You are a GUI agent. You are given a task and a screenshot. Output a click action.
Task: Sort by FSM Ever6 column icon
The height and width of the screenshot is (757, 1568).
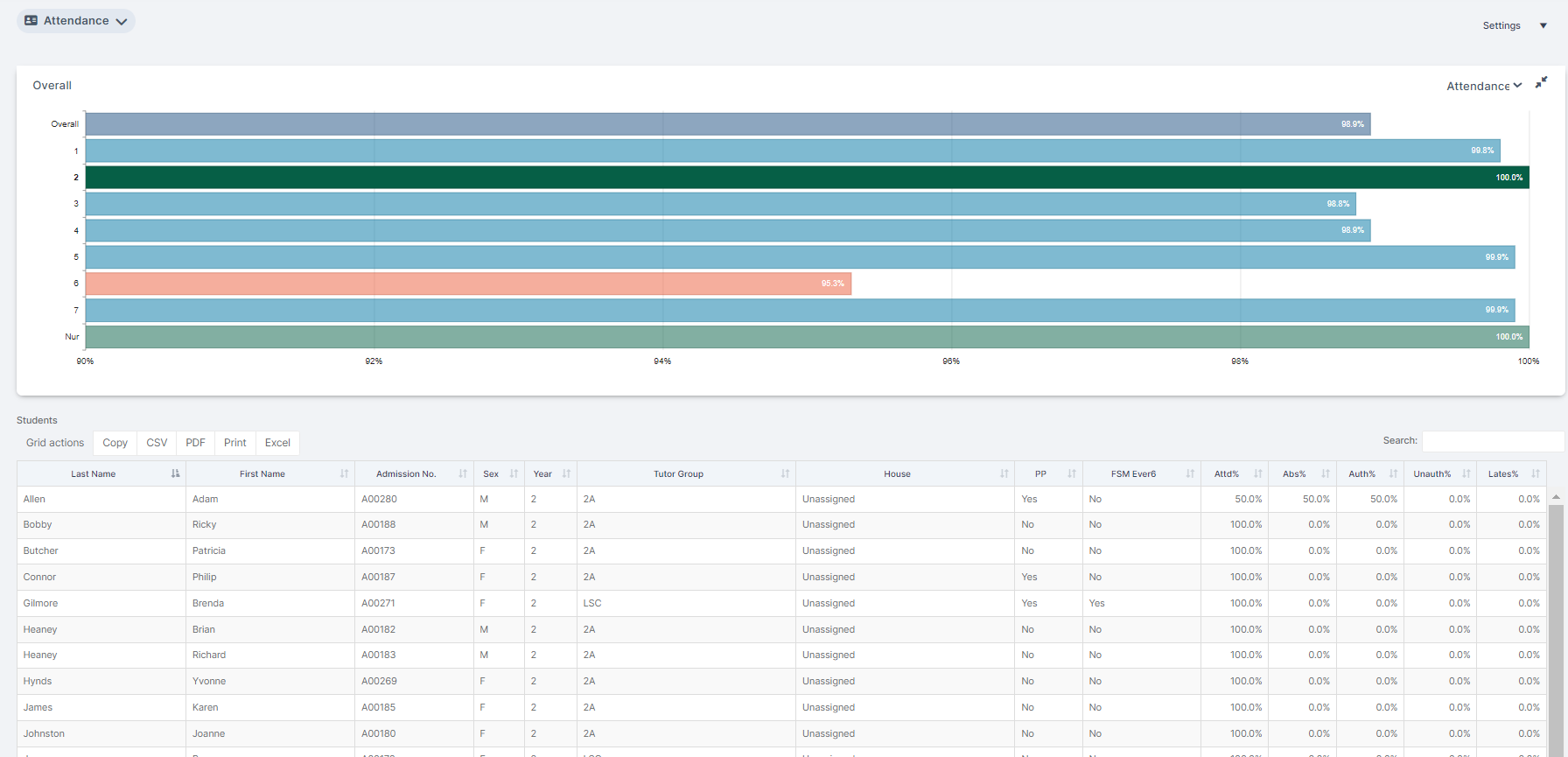click(1190, 473)
